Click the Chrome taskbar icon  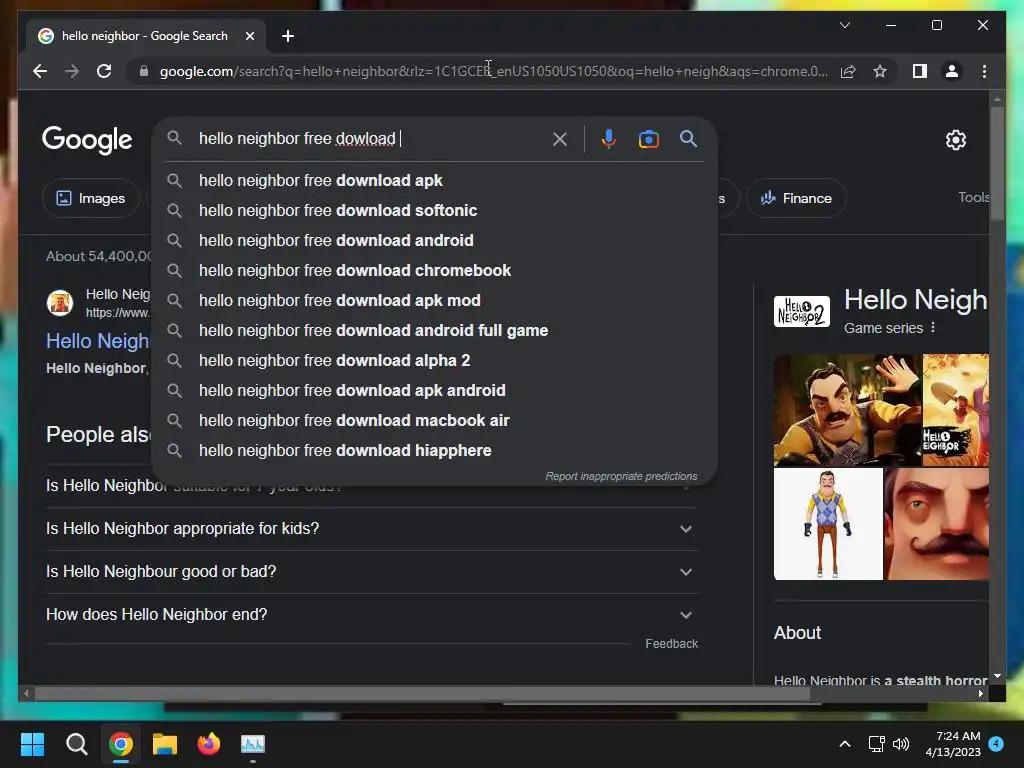click(x=121, y=744)
